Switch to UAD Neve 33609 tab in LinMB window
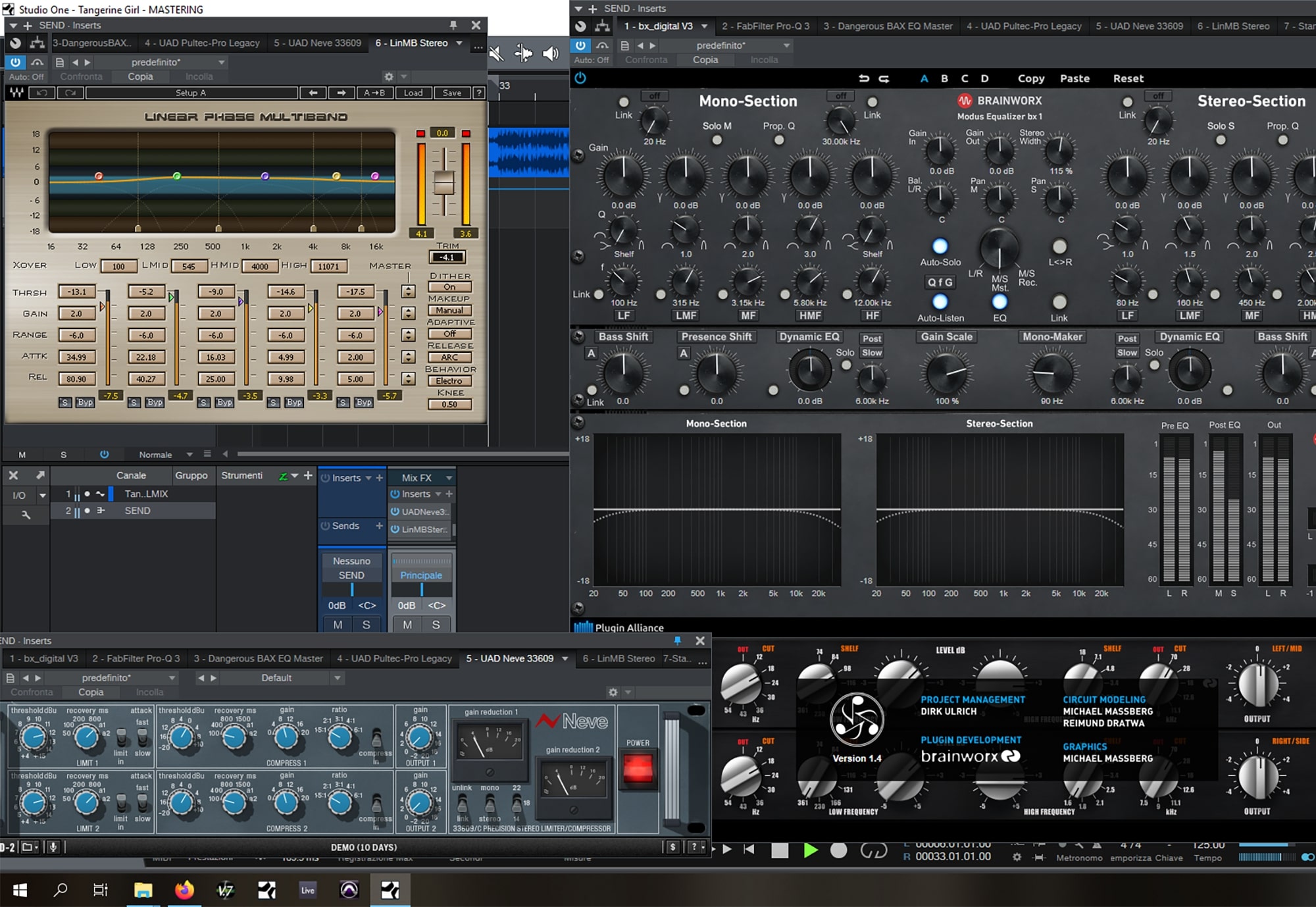 pos(317,43)
